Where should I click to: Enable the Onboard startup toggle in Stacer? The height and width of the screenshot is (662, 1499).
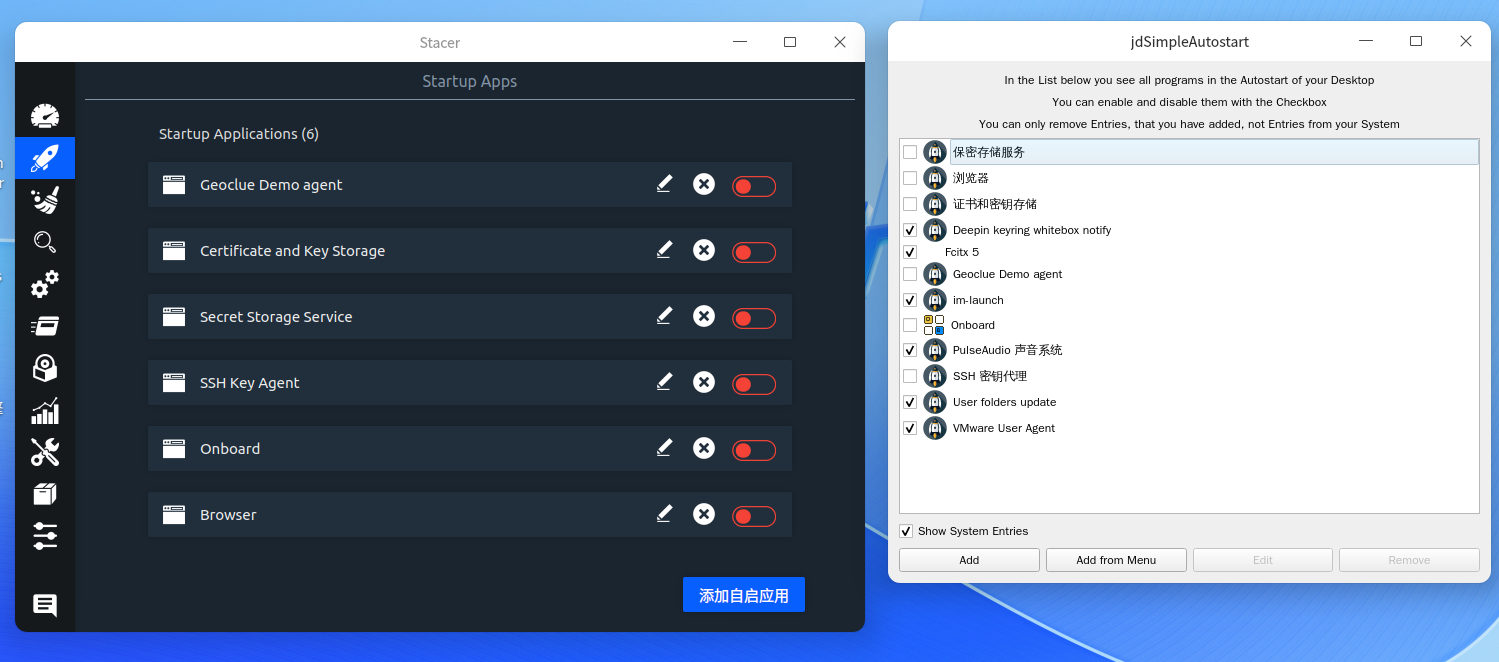point(754,450)
